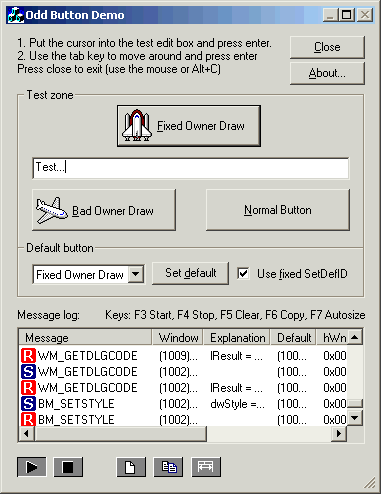The width and height of the screenshot is (381, 494).
Task: Click the horizontal scrollbar thumb in the log
Action: pos(120,433)
